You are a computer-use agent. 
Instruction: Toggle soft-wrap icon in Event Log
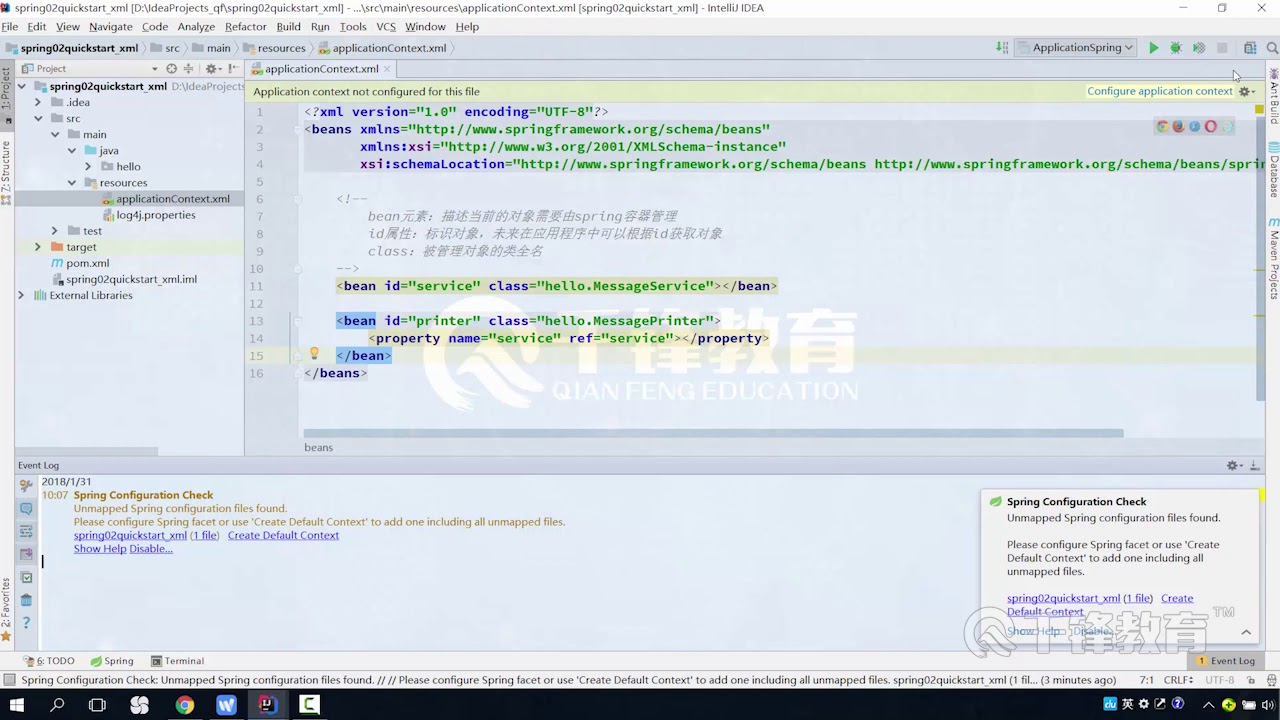click(26, 532)
